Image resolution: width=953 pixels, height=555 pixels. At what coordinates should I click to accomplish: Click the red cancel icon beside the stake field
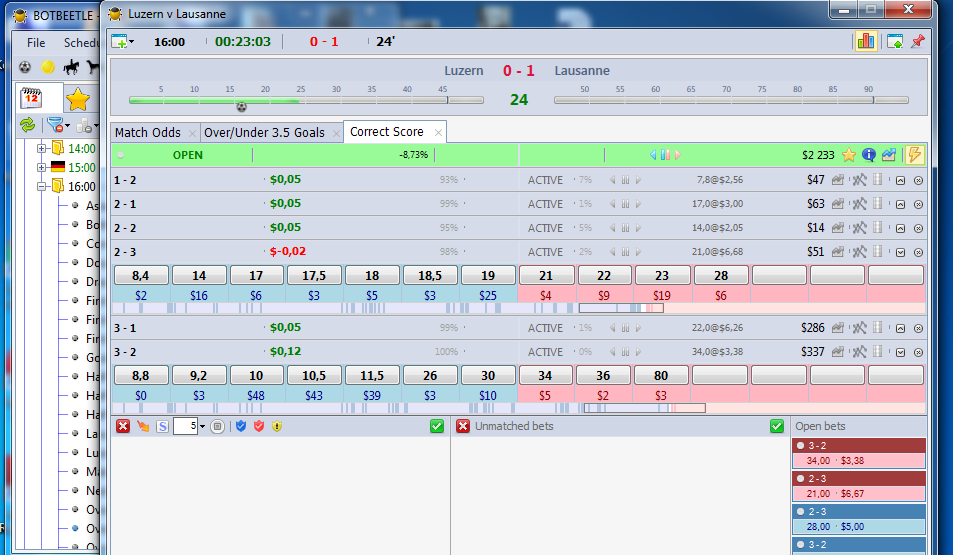tap(123, 426)
